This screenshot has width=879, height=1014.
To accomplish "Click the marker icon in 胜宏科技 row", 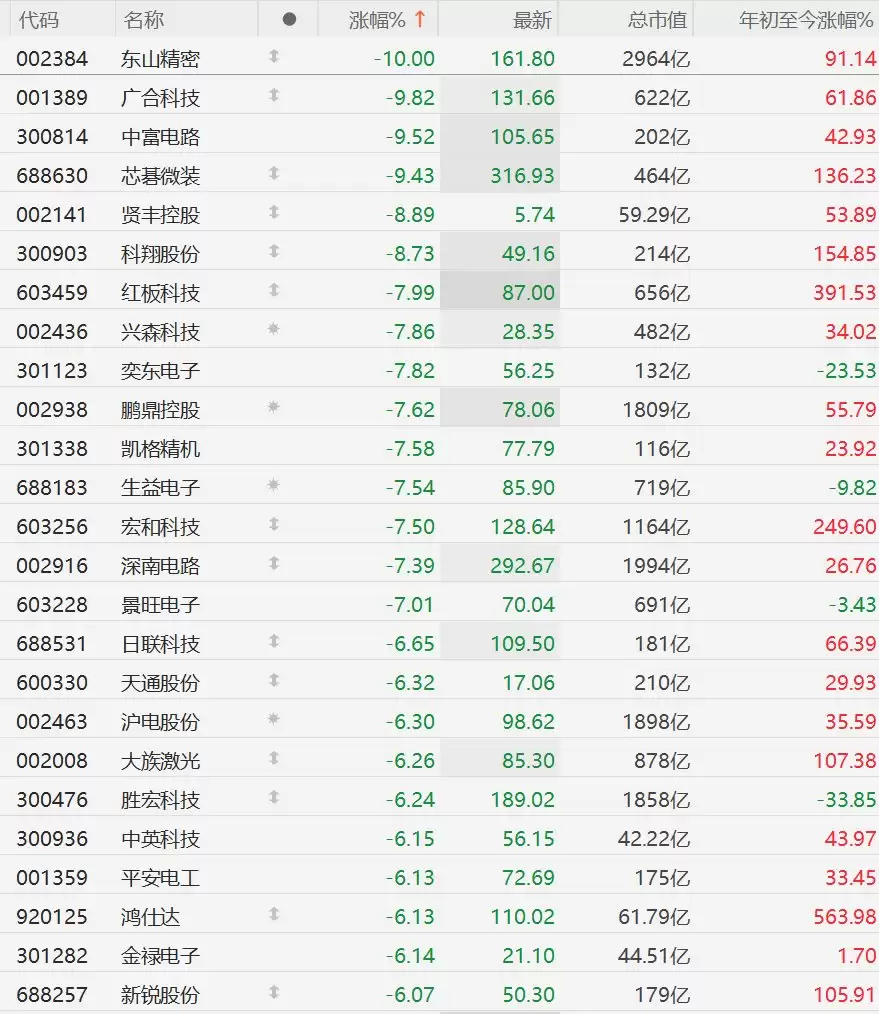I will coord(274,797).
